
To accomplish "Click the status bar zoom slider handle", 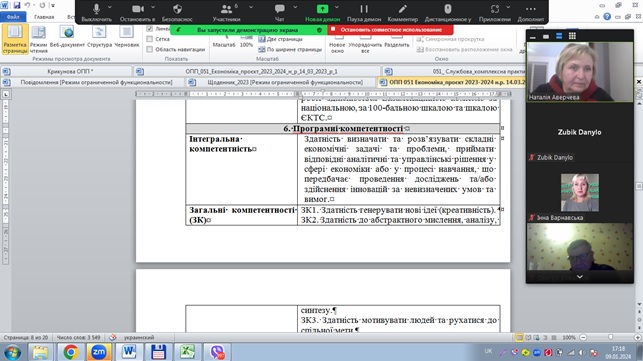I will (610, 337).
